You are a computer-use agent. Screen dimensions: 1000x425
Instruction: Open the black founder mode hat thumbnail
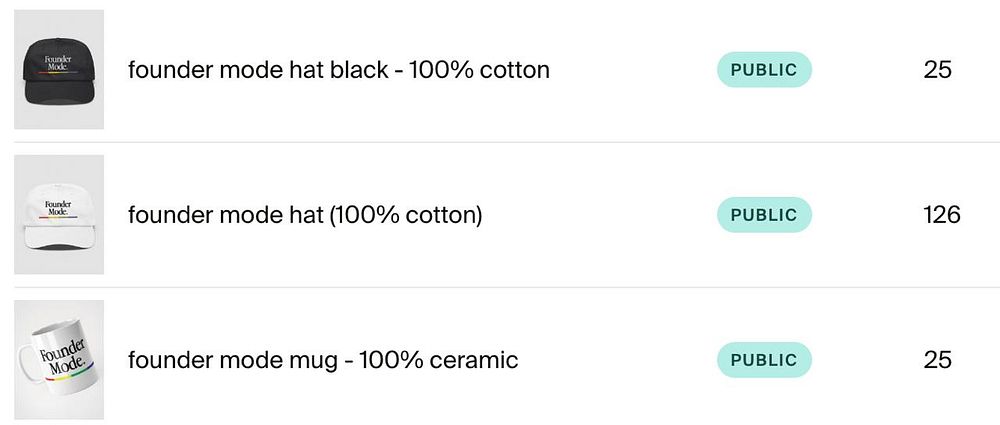tap(59, 70)
